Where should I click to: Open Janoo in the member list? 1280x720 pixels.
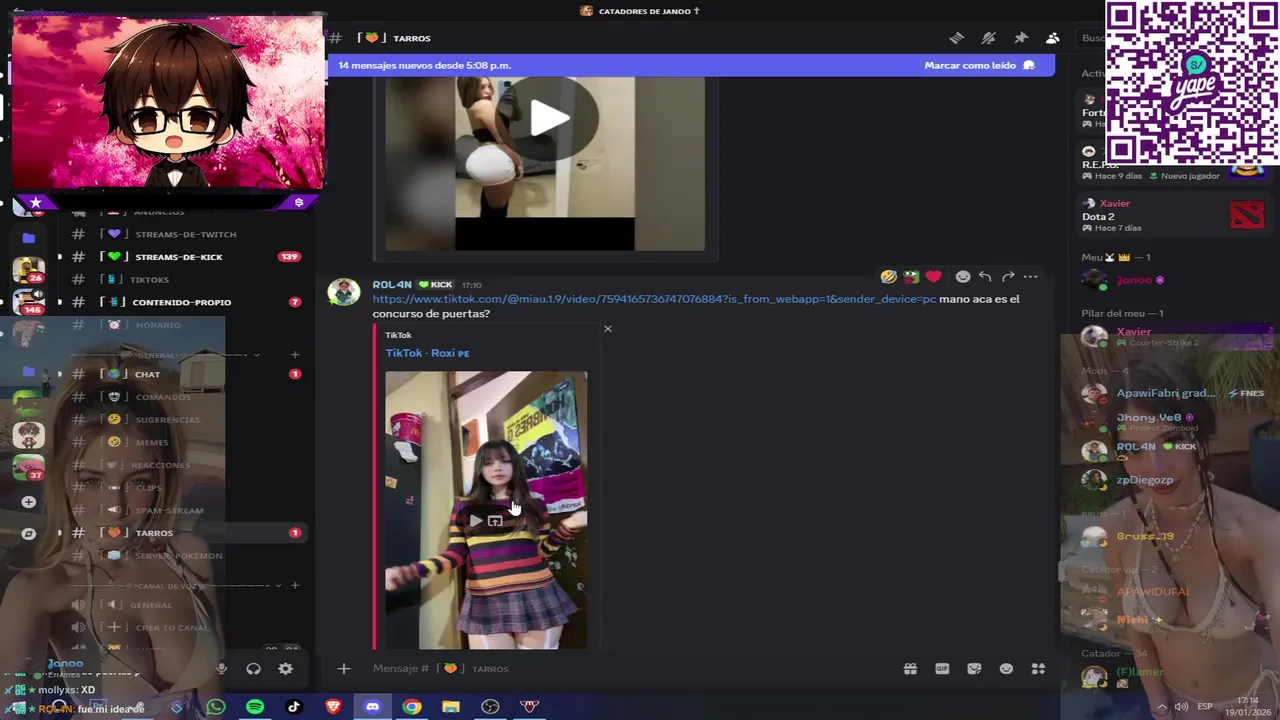click(1135, 280)
